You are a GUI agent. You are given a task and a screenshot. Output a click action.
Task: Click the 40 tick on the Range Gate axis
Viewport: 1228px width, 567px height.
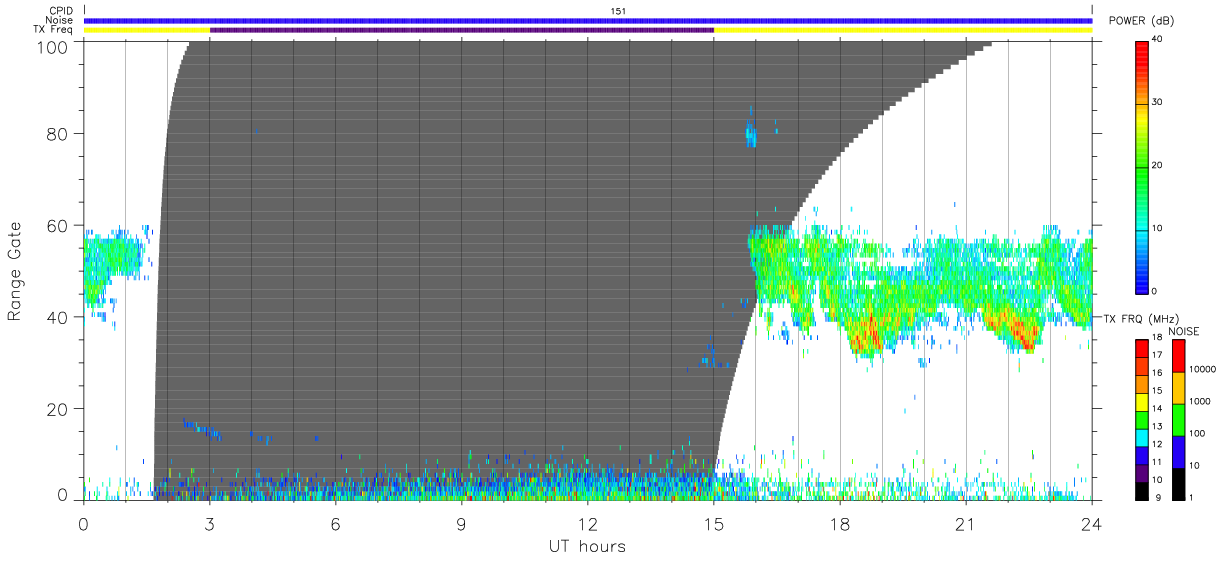coord(59,317)
